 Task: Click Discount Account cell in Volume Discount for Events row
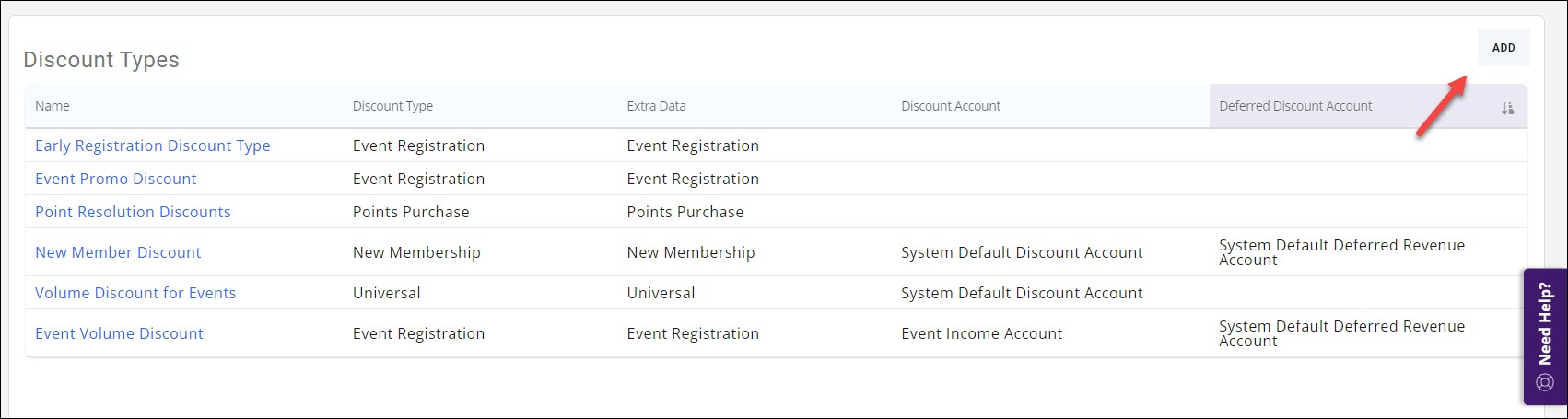[x=1022, y=293]
